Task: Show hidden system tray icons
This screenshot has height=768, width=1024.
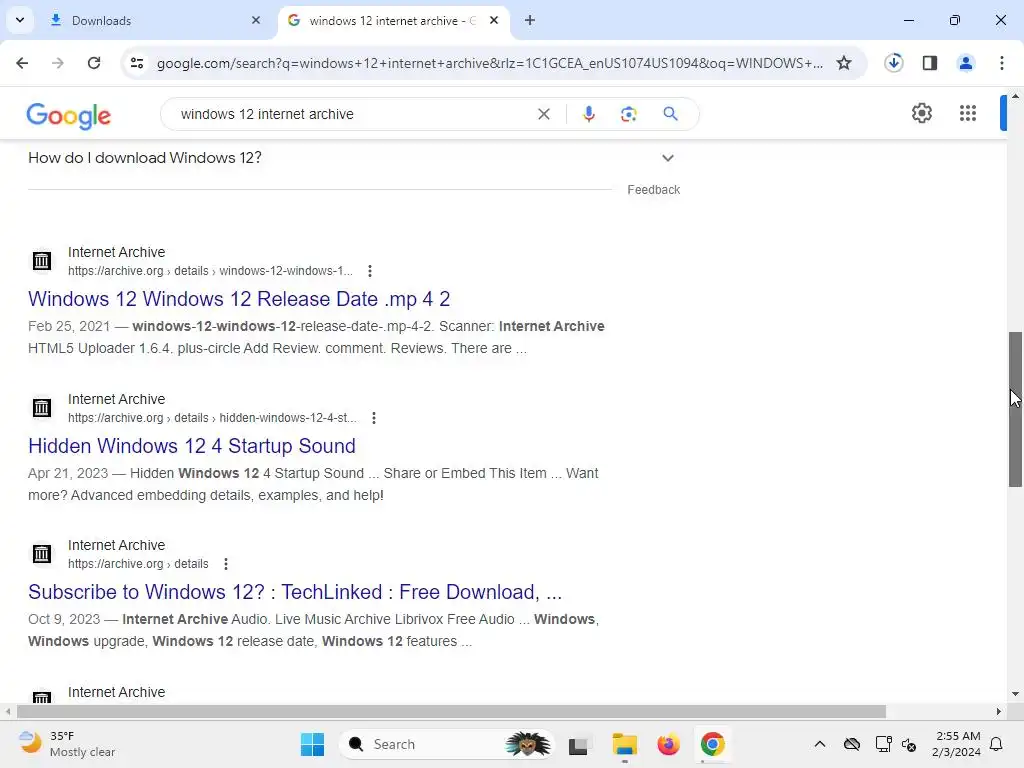Action: [820, 744]
